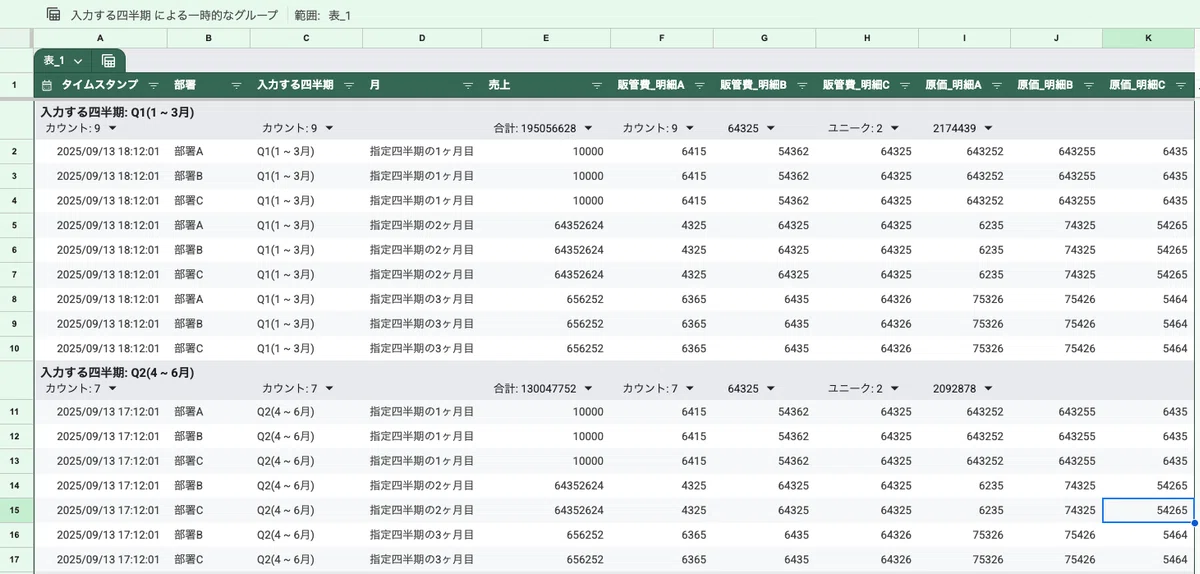Click the 入力する四半期: Q1(1～3月) group heading
The height and width of the screenshot is (574, 1200).
click(117, 112)
